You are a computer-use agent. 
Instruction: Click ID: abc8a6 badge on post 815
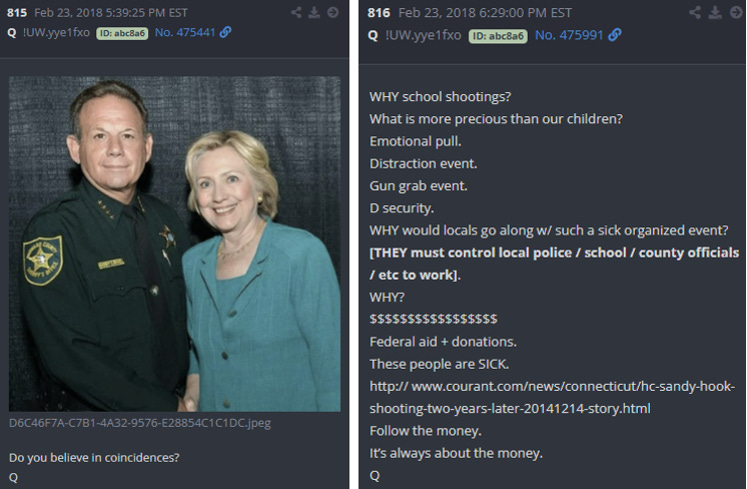[x=122, y=33]
